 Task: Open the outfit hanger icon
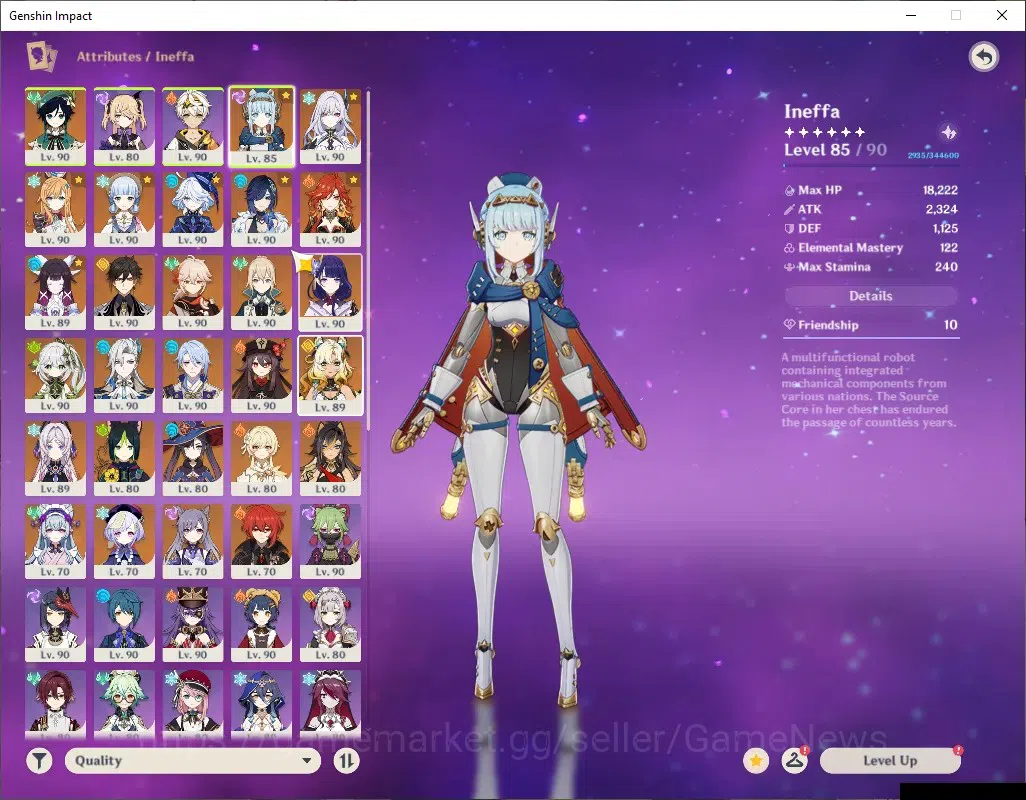point(794,761)
